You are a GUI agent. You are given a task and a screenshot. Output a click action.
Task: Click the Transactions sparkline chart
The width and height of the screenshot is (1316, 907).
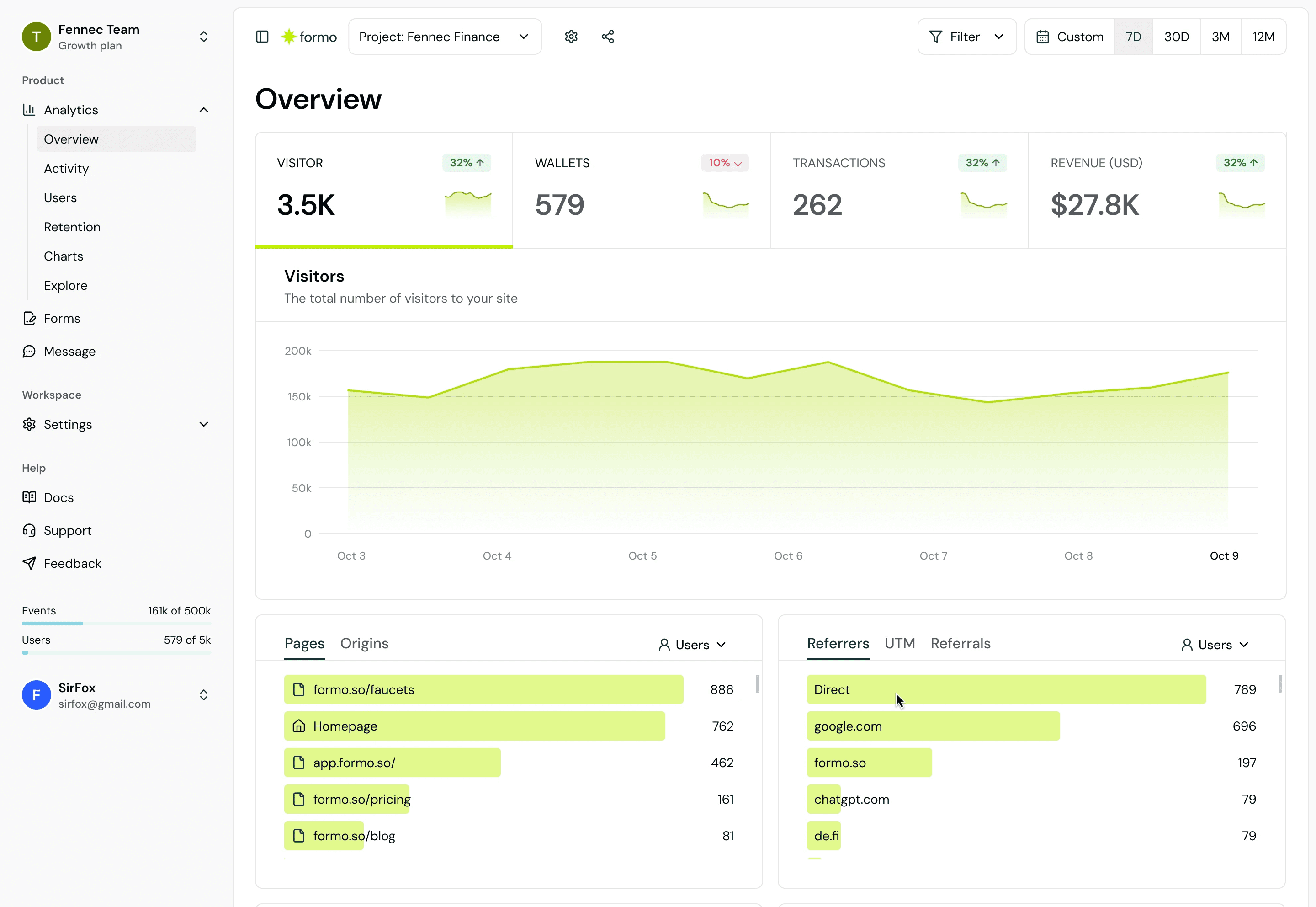pos(984,205)
